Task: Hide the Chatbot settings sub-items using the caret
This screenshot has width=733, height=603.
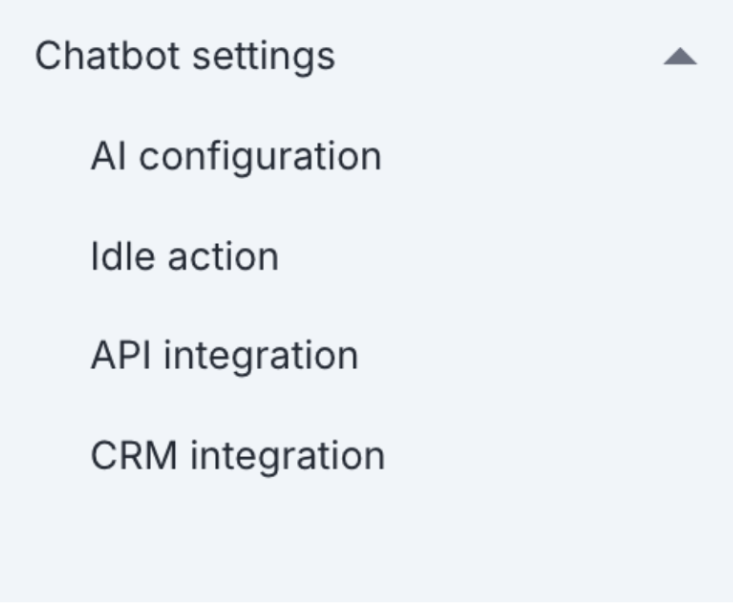Action: click(679, 57)
